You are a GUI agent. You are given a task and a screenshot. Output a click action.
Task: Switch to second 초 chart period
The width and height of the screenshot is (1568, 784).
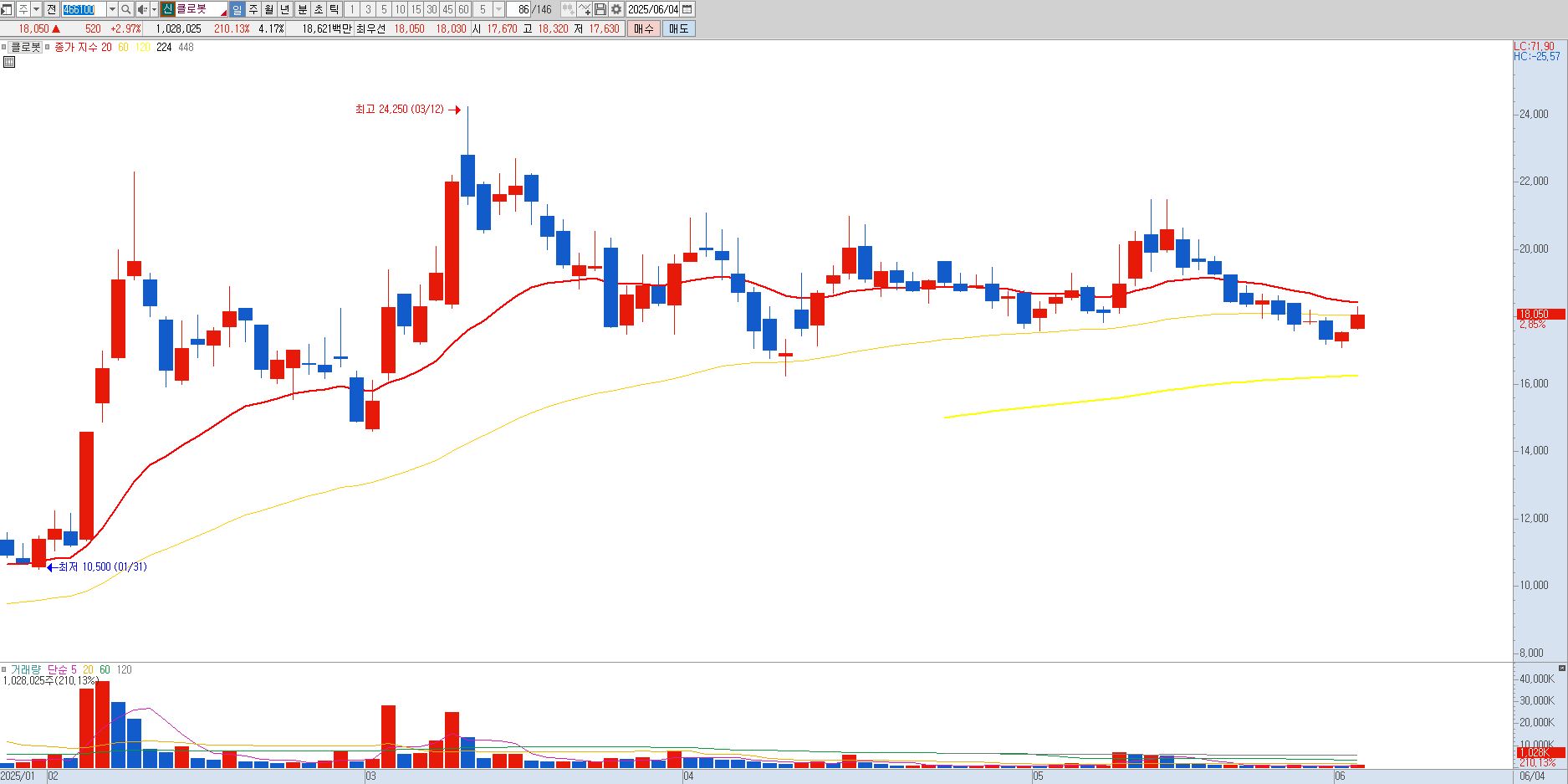[319, 9]
